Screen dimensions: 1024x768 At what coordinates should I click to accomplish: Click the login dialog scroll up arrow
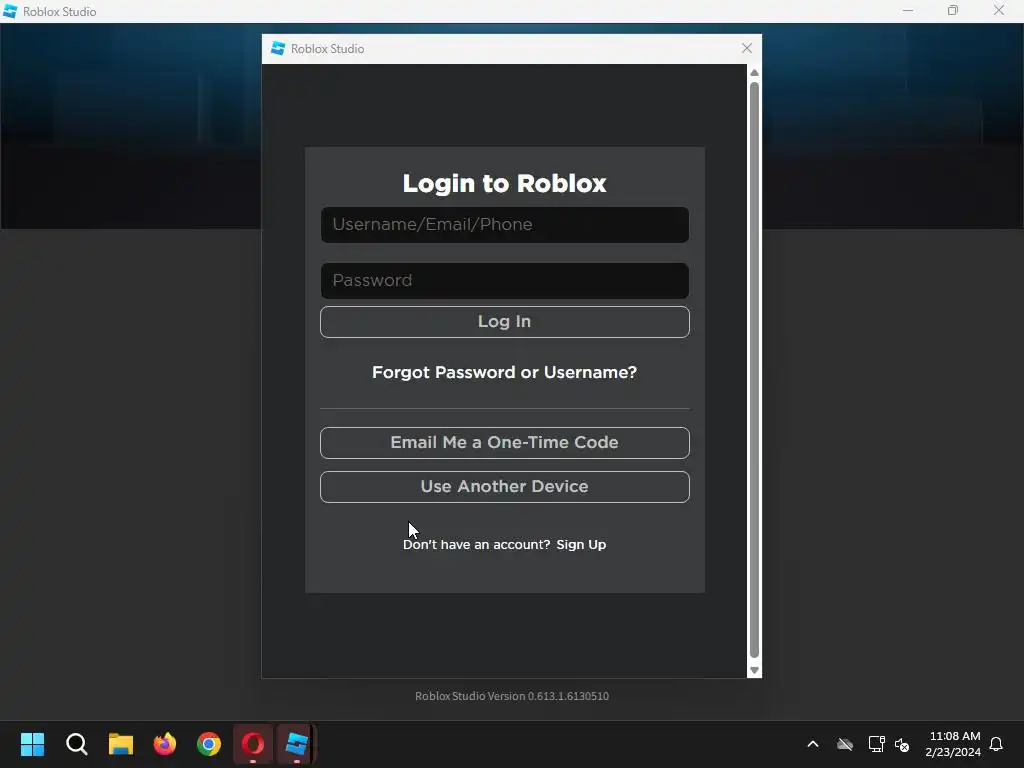coord(754,72)
